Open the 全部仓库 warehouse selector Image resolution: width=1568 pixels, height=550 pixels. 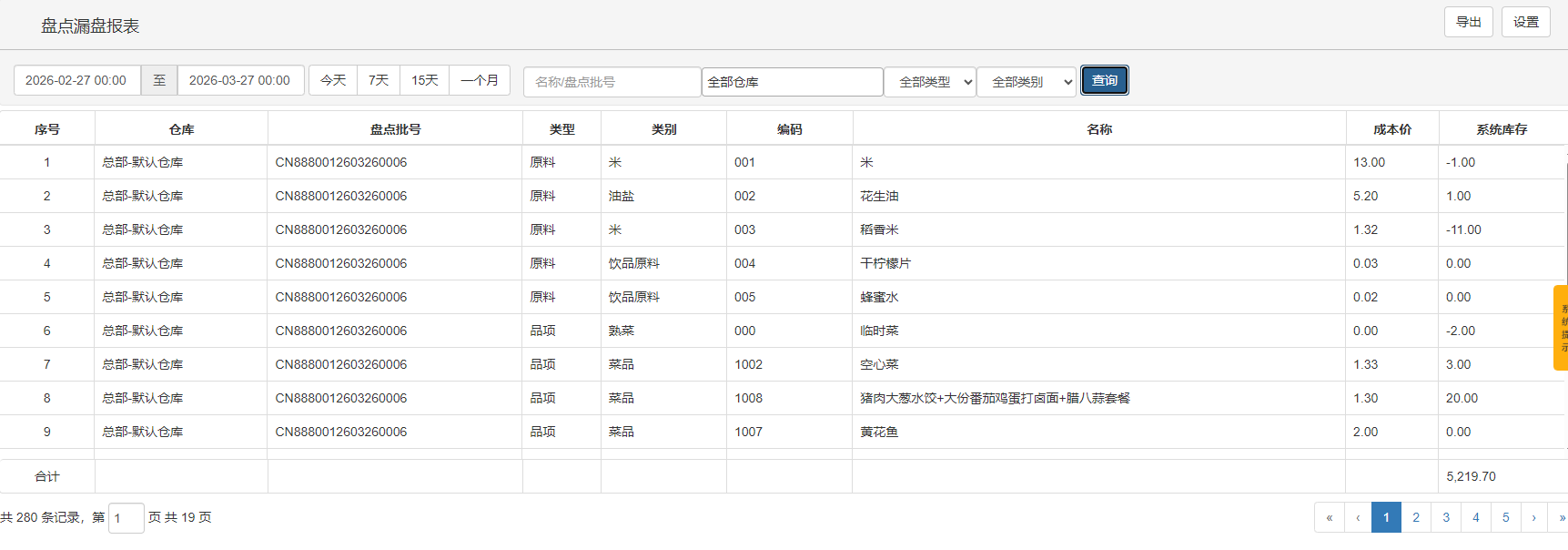pos(792,82)
